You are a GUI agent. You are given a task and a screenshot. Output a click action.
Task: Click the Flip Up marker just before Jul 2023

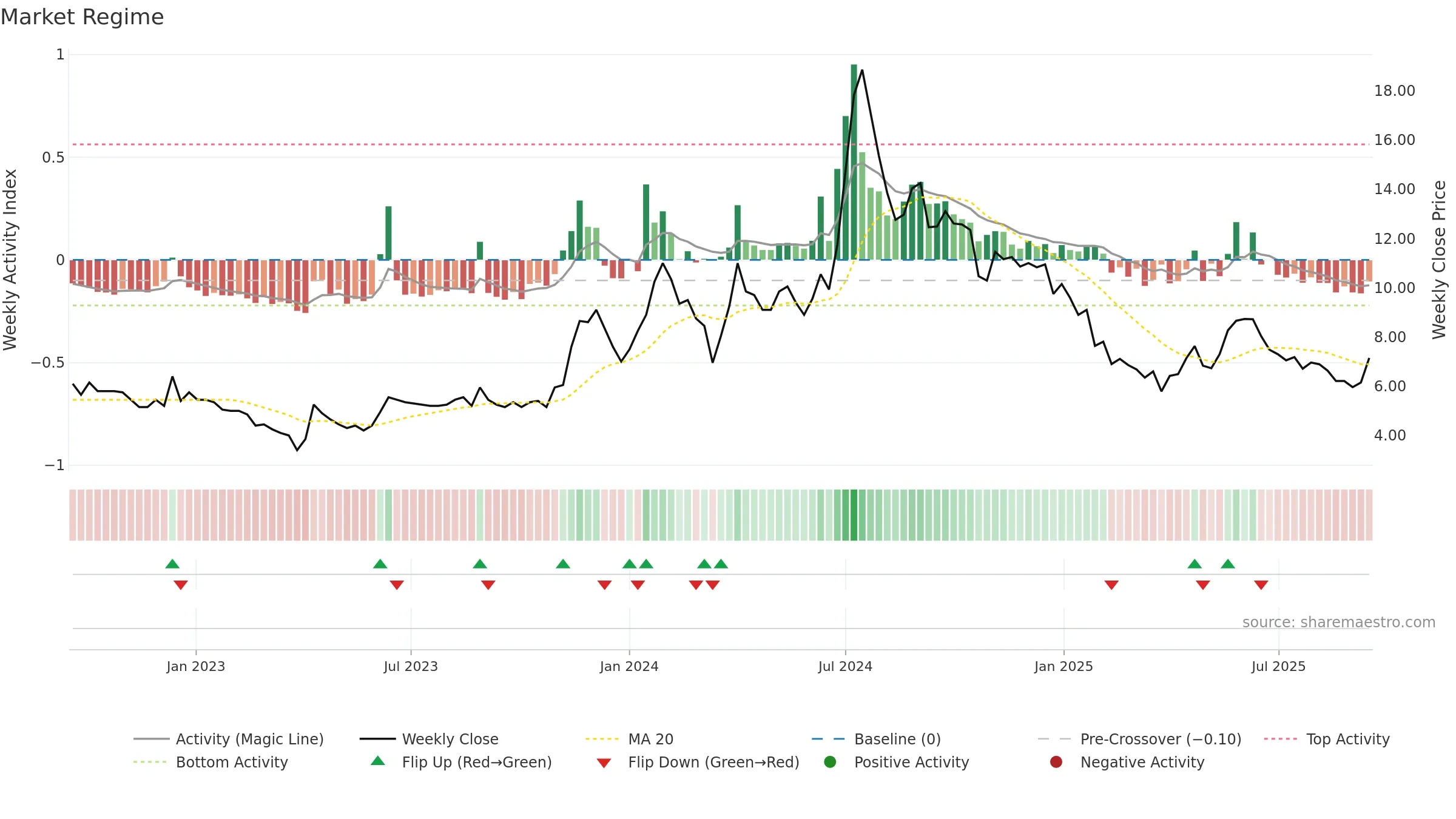click(380, 564)
